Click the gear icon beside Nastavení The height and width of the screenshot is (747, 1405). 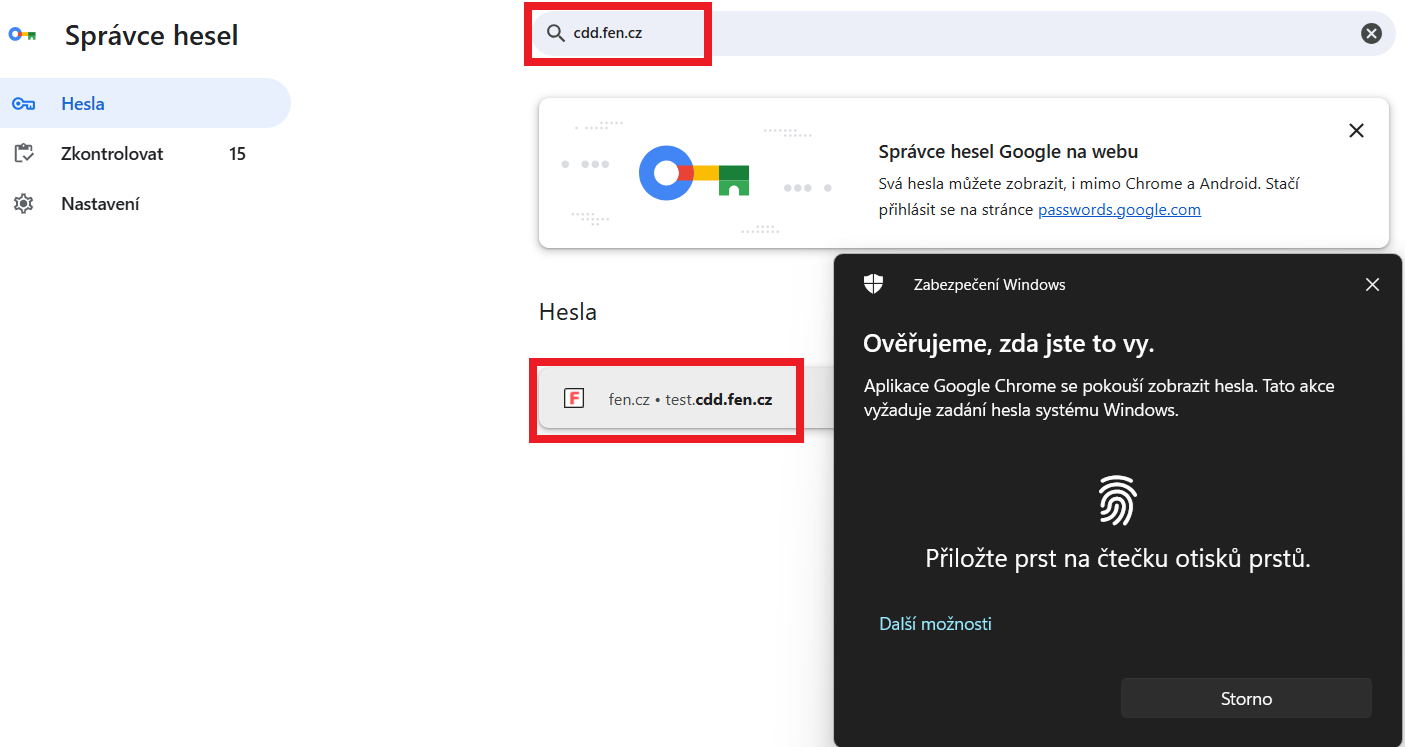[x=23, y=204]
